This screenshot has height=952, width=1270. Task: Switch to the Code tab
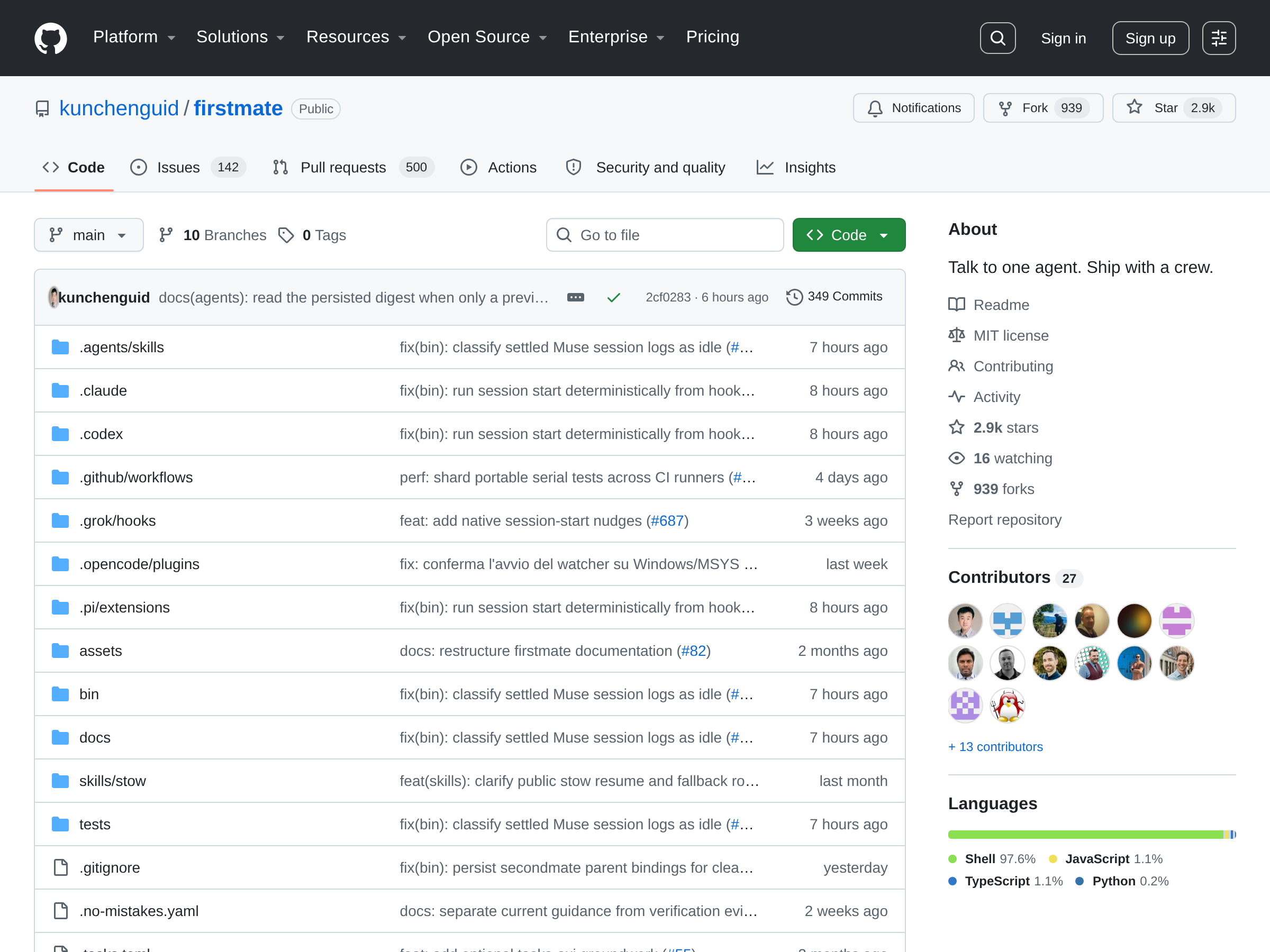(x=74, y=168)
